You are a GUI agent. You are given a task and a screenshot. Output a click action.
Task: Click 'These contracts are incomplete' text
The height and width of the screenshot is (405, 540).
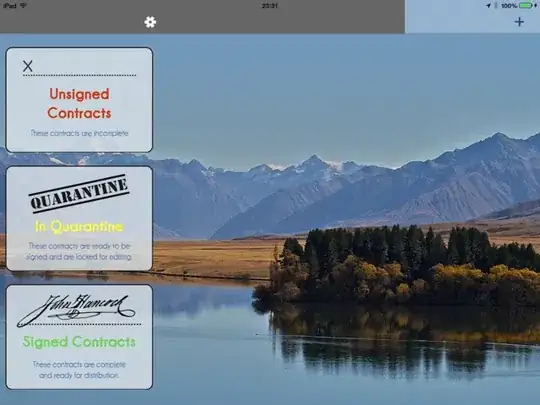pos(79,133)
